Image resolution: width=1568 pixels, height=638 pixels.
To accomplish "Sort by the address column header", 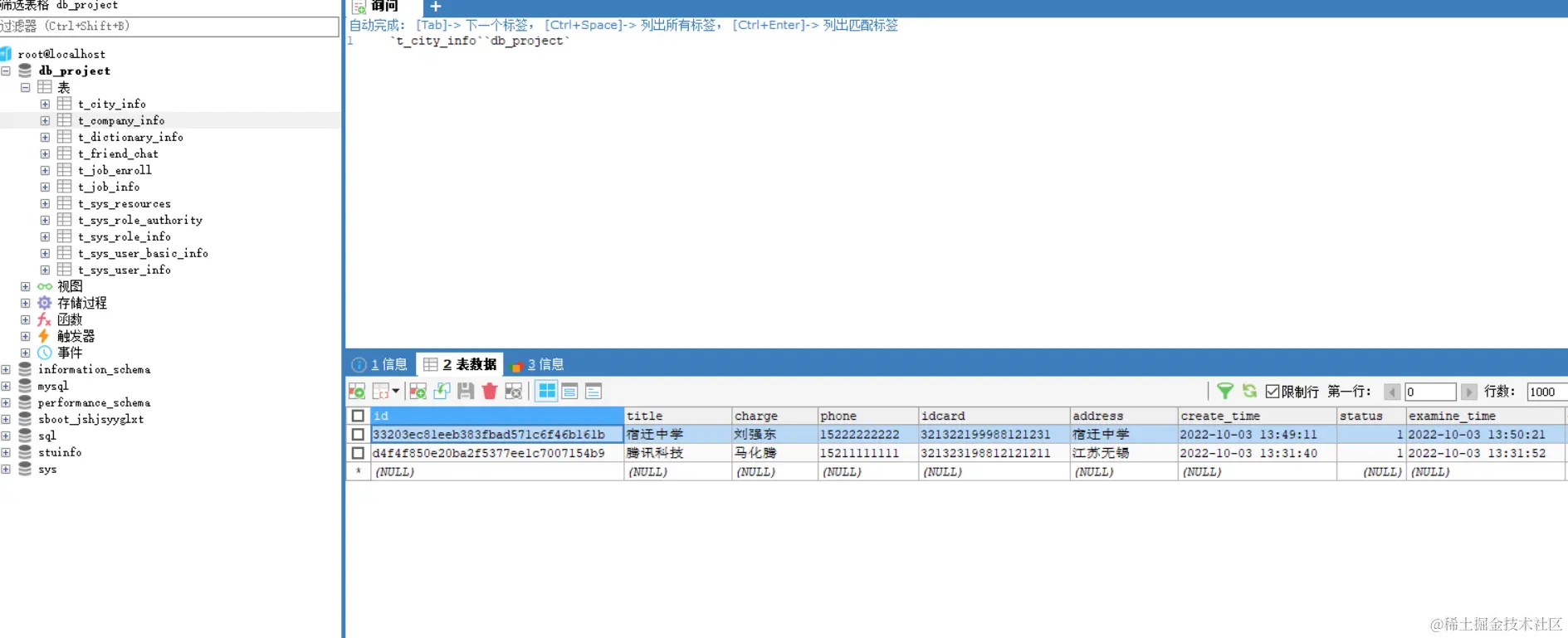I will tap(1123, 416).
